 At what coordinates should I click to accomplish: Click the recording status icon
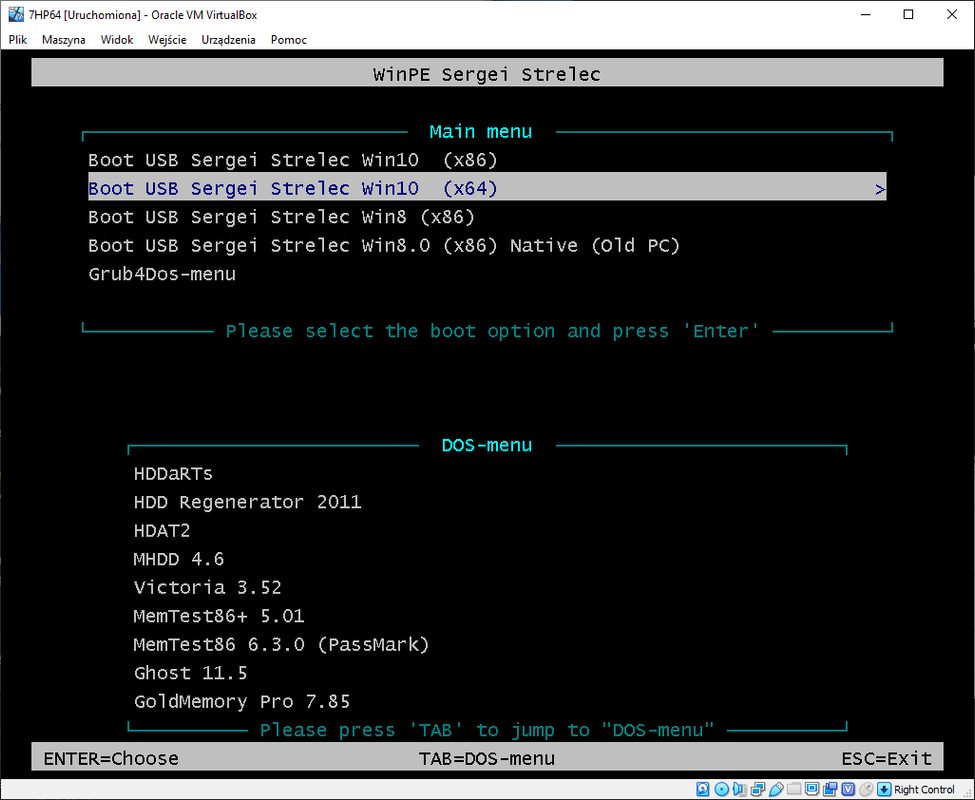pyautogui.click(x=830, y=789)
